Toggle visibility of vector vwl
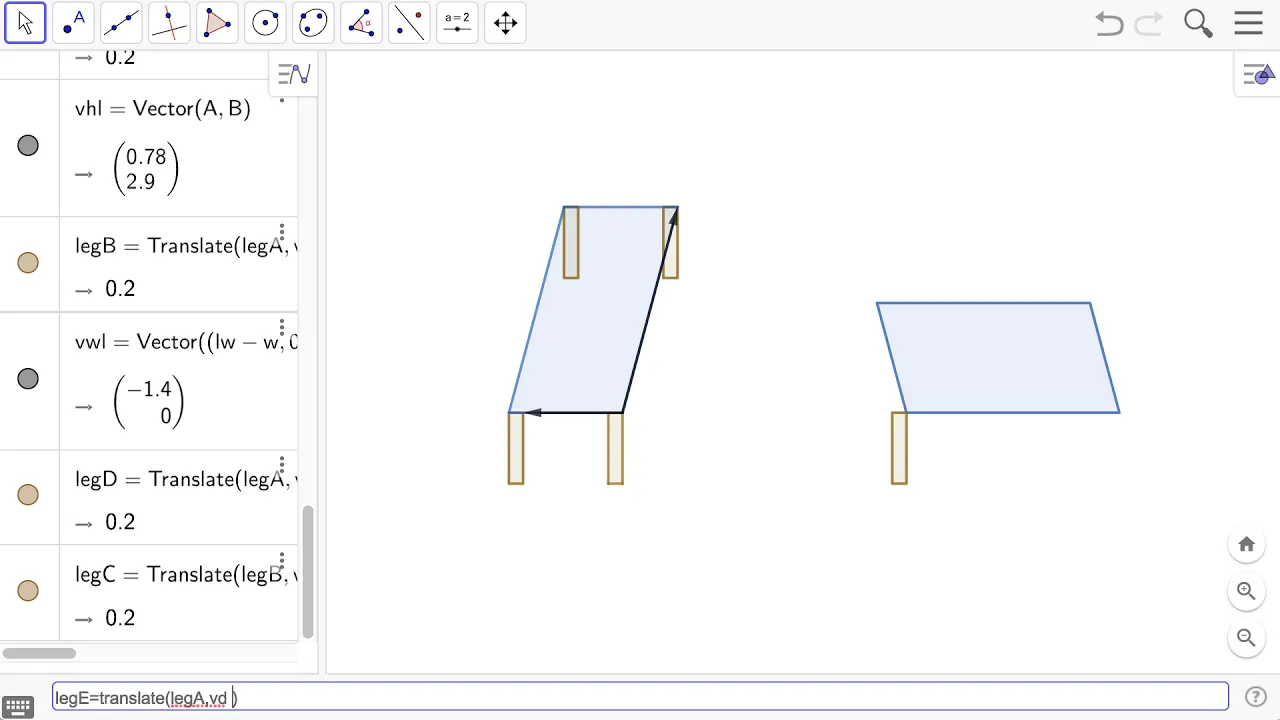 [x=28, y=379]
